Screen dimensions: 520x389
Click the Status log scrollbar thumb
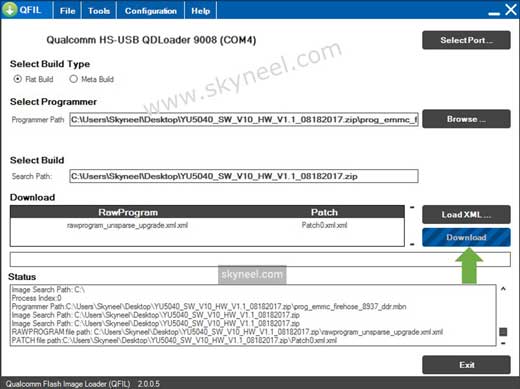click(x=503, y=332)
